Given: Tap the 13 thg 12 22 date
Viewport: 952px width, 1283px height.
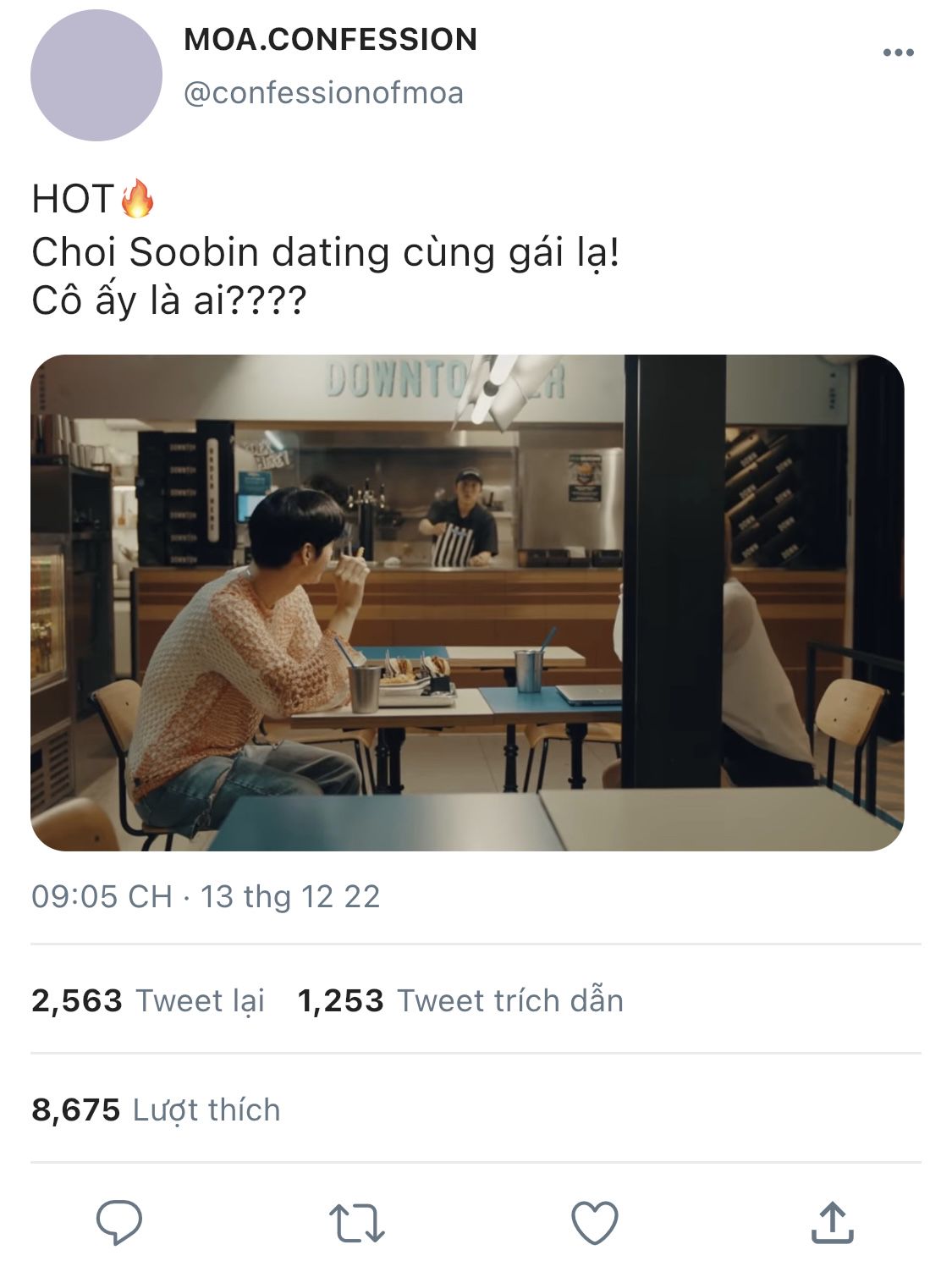Looking at the screenshot, I should [x=290, y=896].
